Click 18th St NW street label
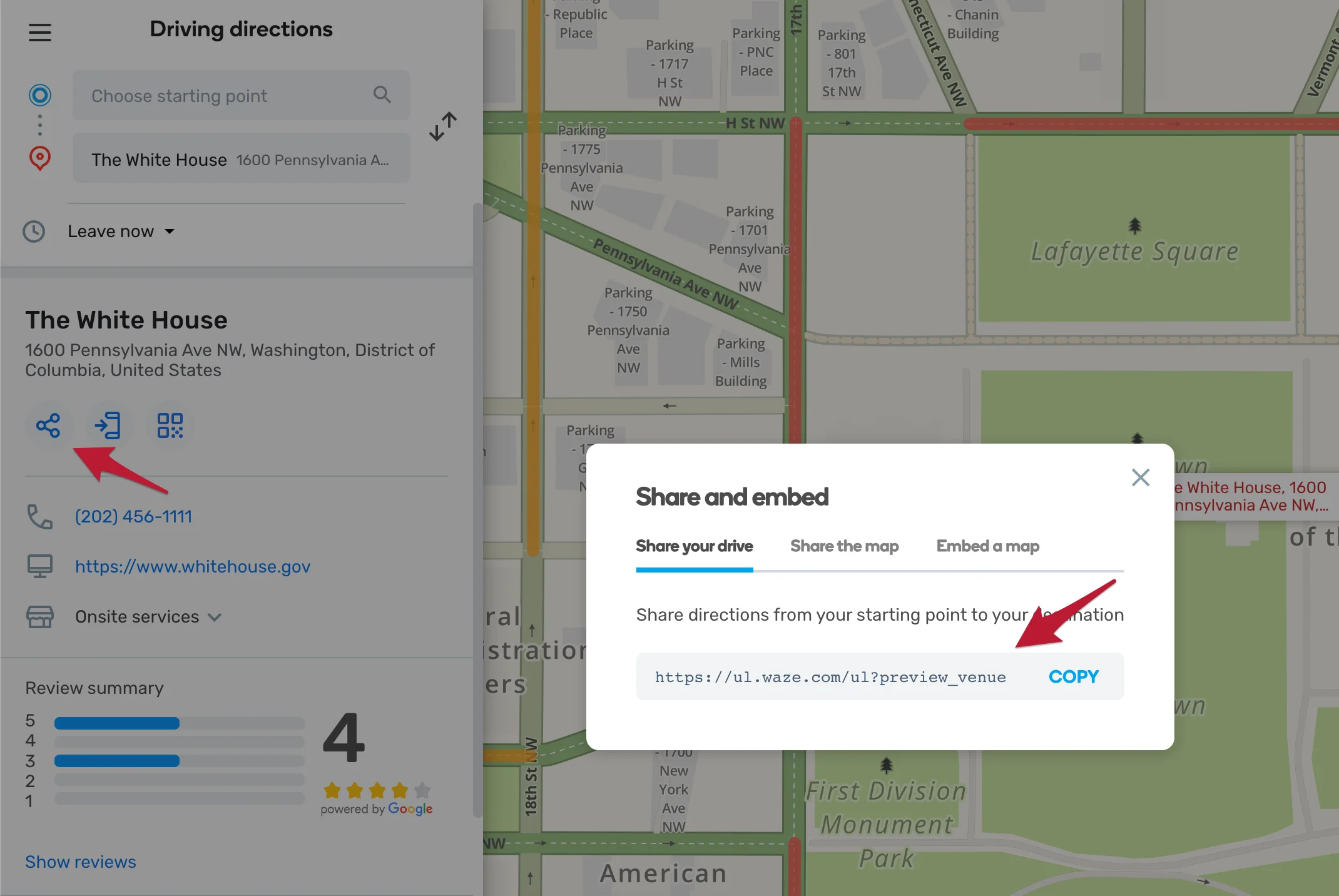The height and width of the screenshot is (896, 1339). [x=531, y=776]
